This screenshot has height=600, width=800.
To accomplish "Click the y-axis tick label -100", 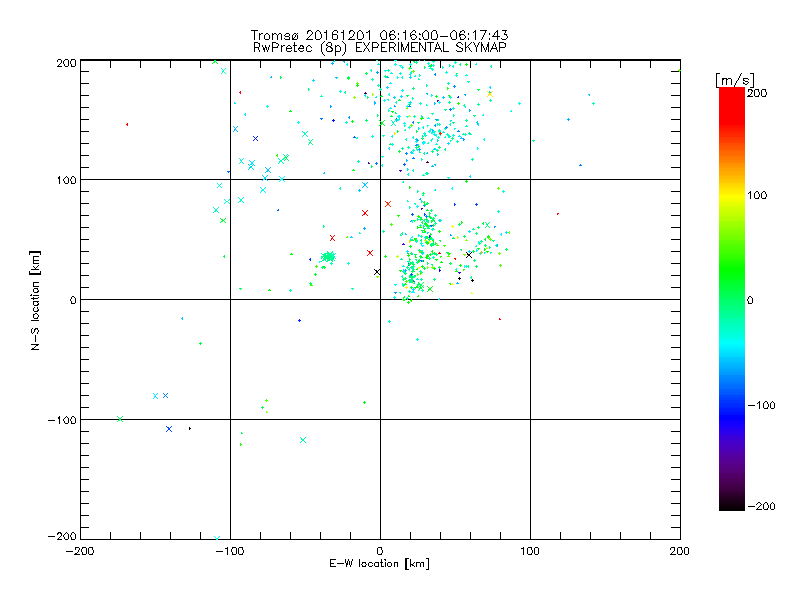I will pos(62,420).
